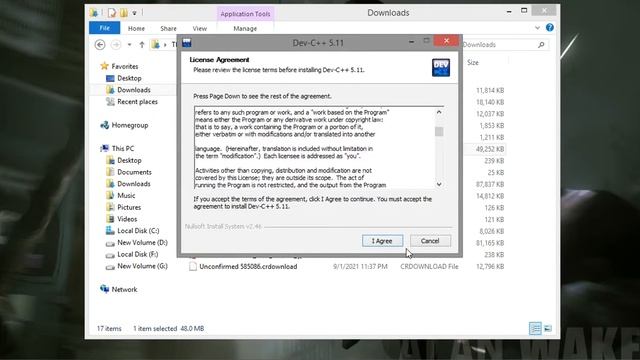640x360 pixels.
Task: Click the Homegroup icon
Action: [104, 125]
